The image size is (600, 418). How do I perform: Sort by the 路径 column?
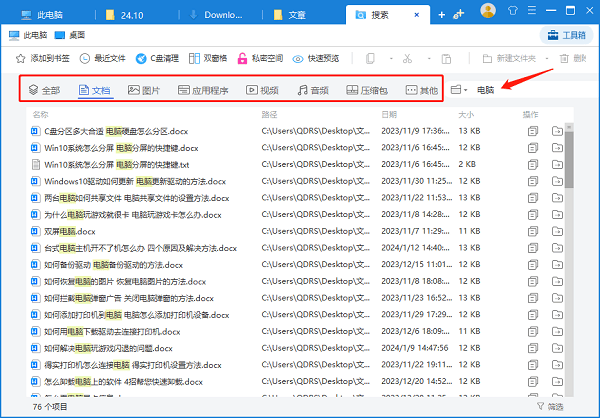click(x=269, y=114)
